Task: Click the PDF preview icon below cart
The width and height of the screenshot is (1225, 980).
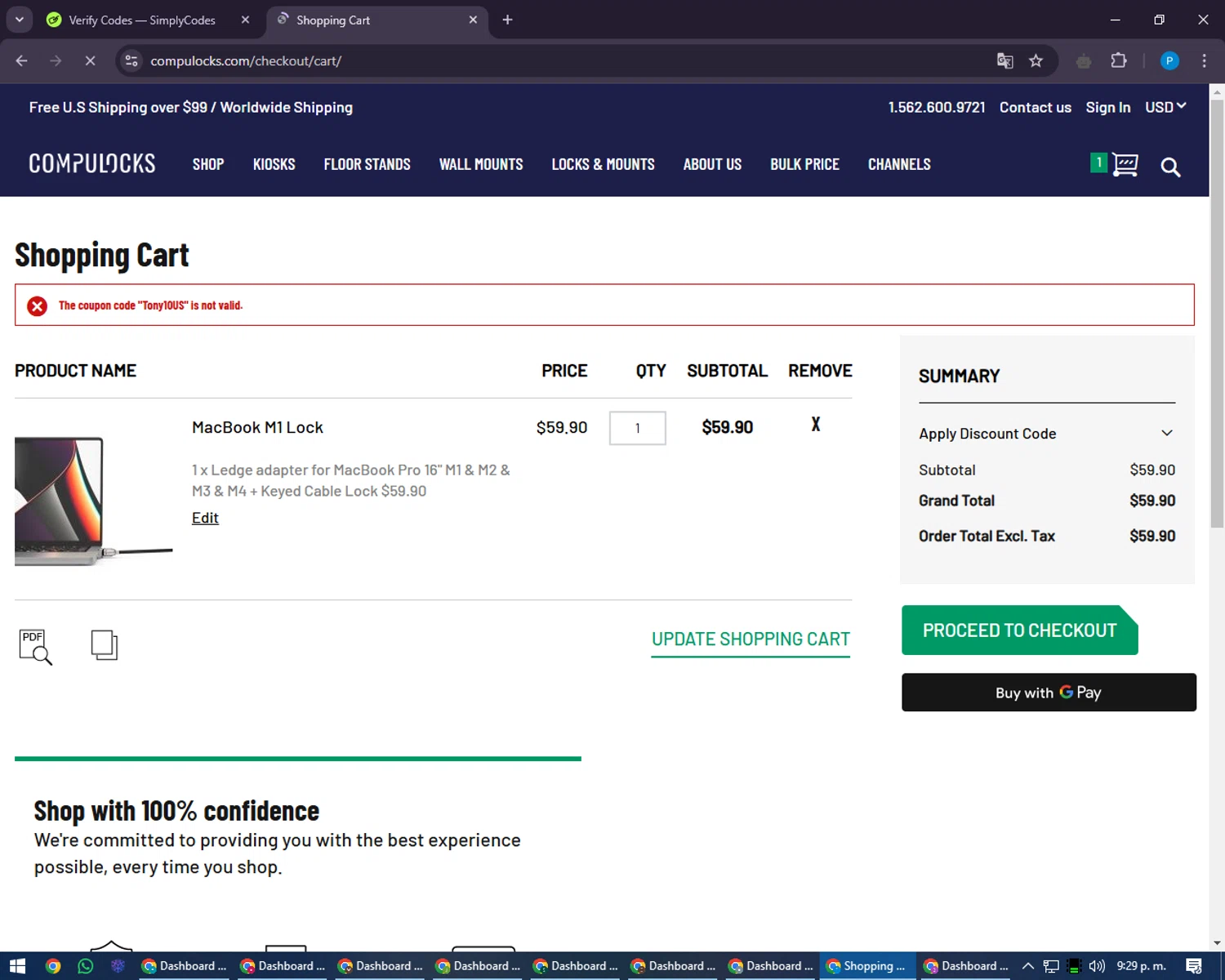Action: click(x=35, y=647)
